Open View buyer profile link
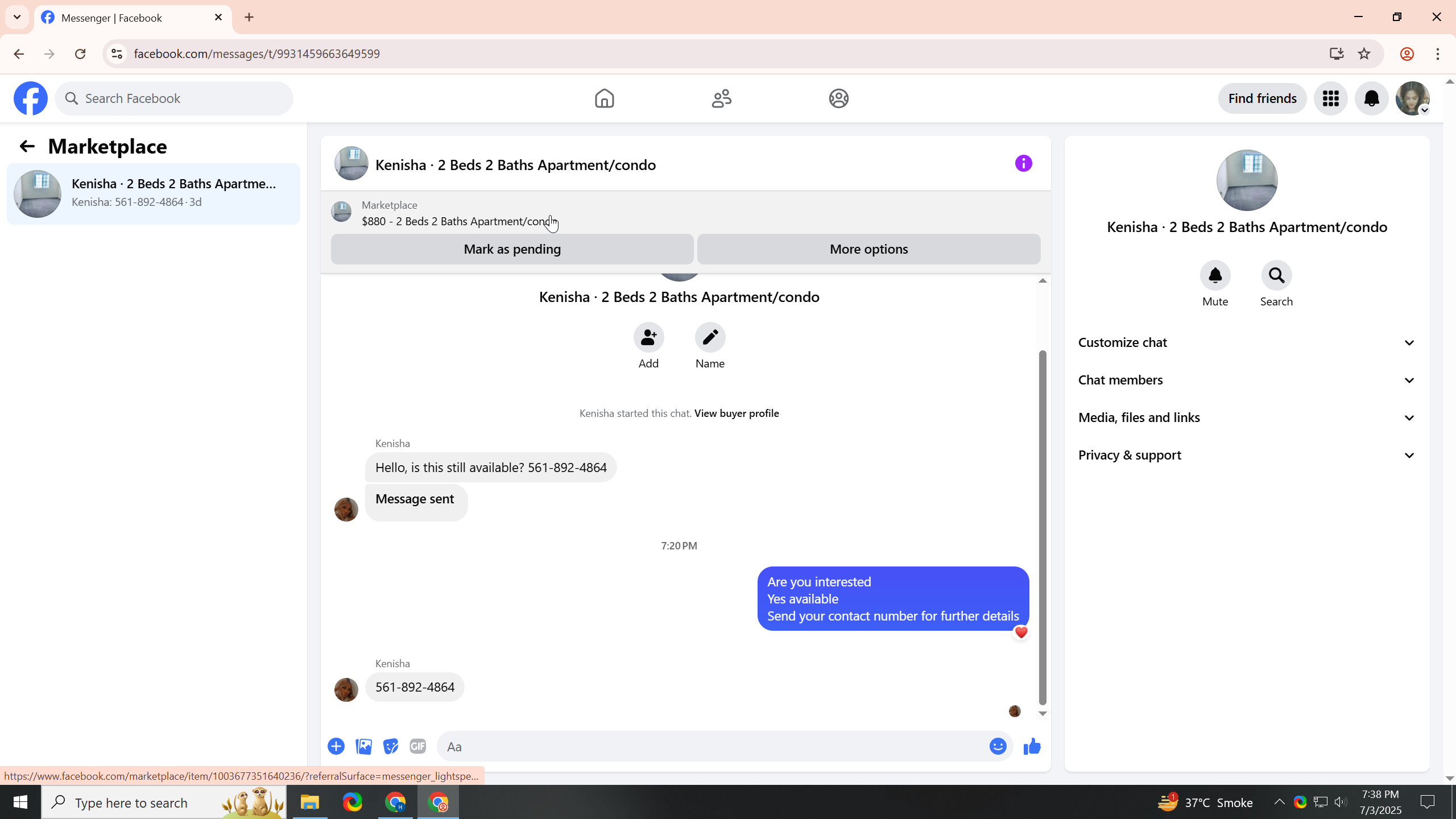Image resolution: width=1456 pixels, height=819 pixels. 736,413
